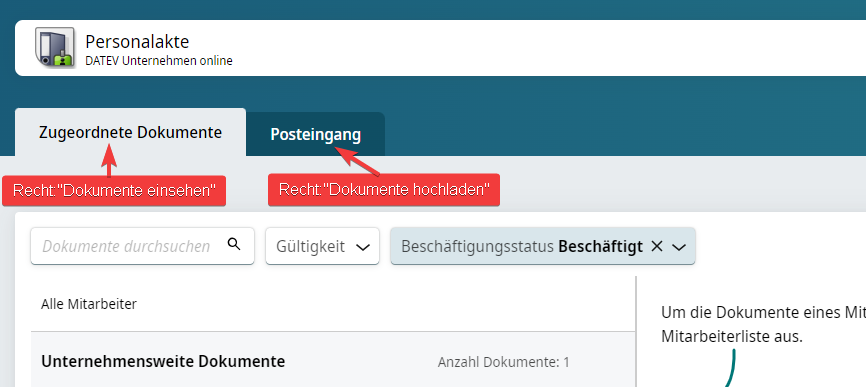Expand the Beschäftigungsstatus filter chevron
This screenshot has width=866, height=387.
[x=679, y=247]
